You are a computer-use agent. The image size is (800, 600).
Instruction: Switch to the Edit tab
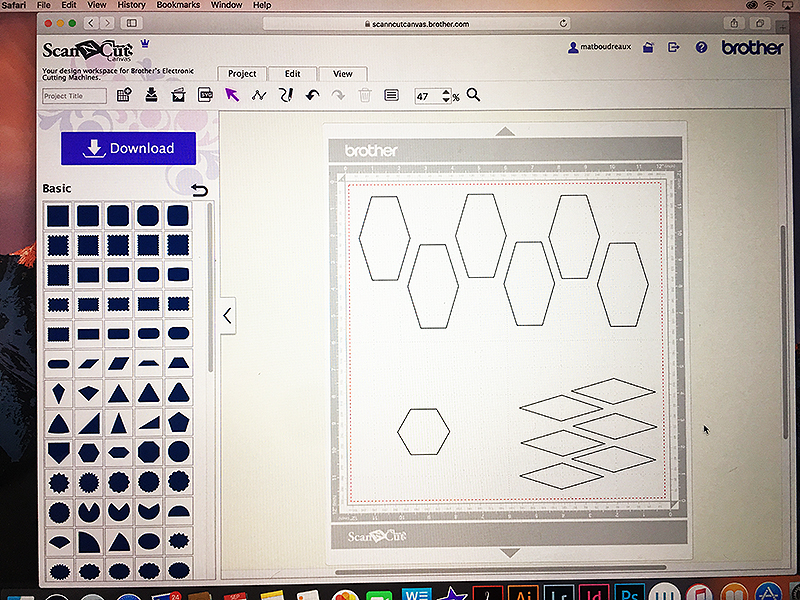tap(292, 73)
